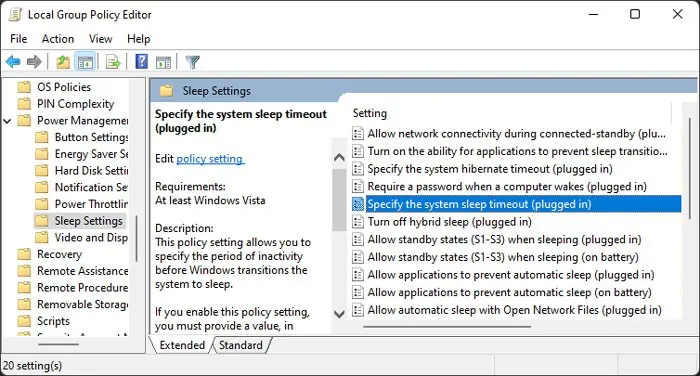Click the blue Help question-mark icon
This screenshot has width=700, height=376.
[x=142, y=61]
